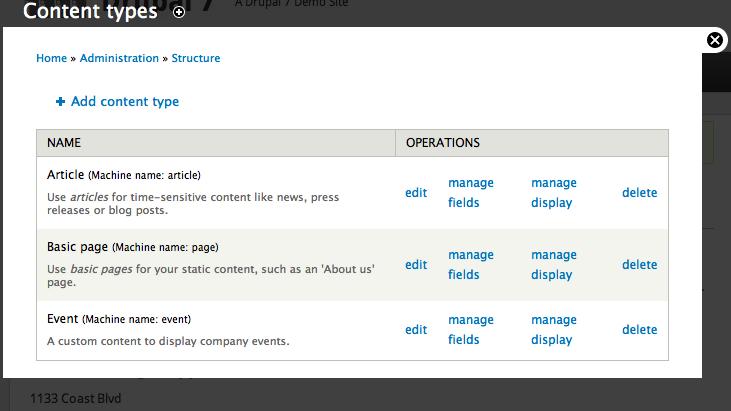Delete the Article content type
The width and height of the screenshot is (731, 411).
tap(640, 193)
